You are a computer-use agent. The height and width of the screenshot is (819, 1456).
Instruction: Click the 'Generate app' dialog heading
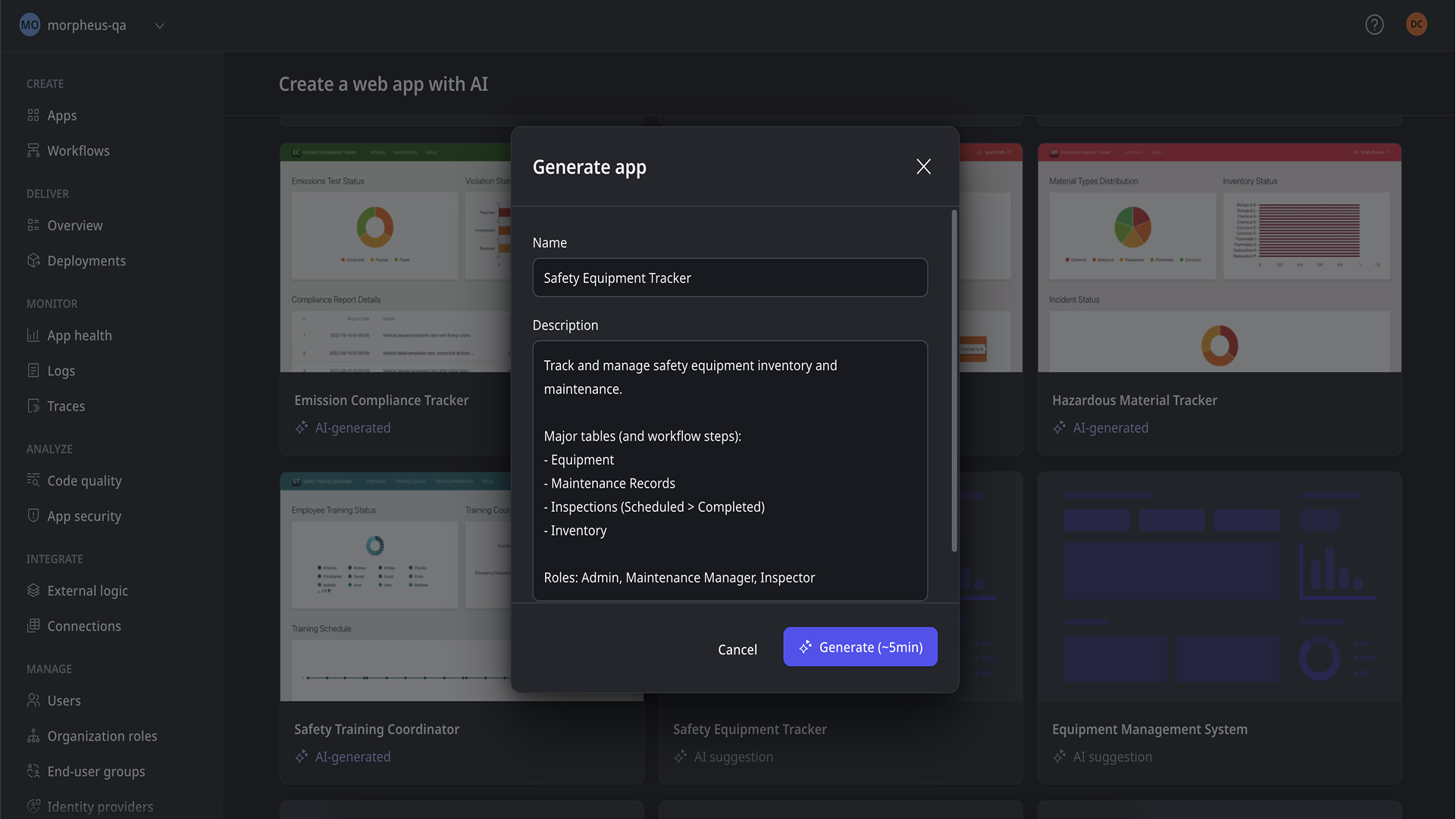[x=590, y=167]
